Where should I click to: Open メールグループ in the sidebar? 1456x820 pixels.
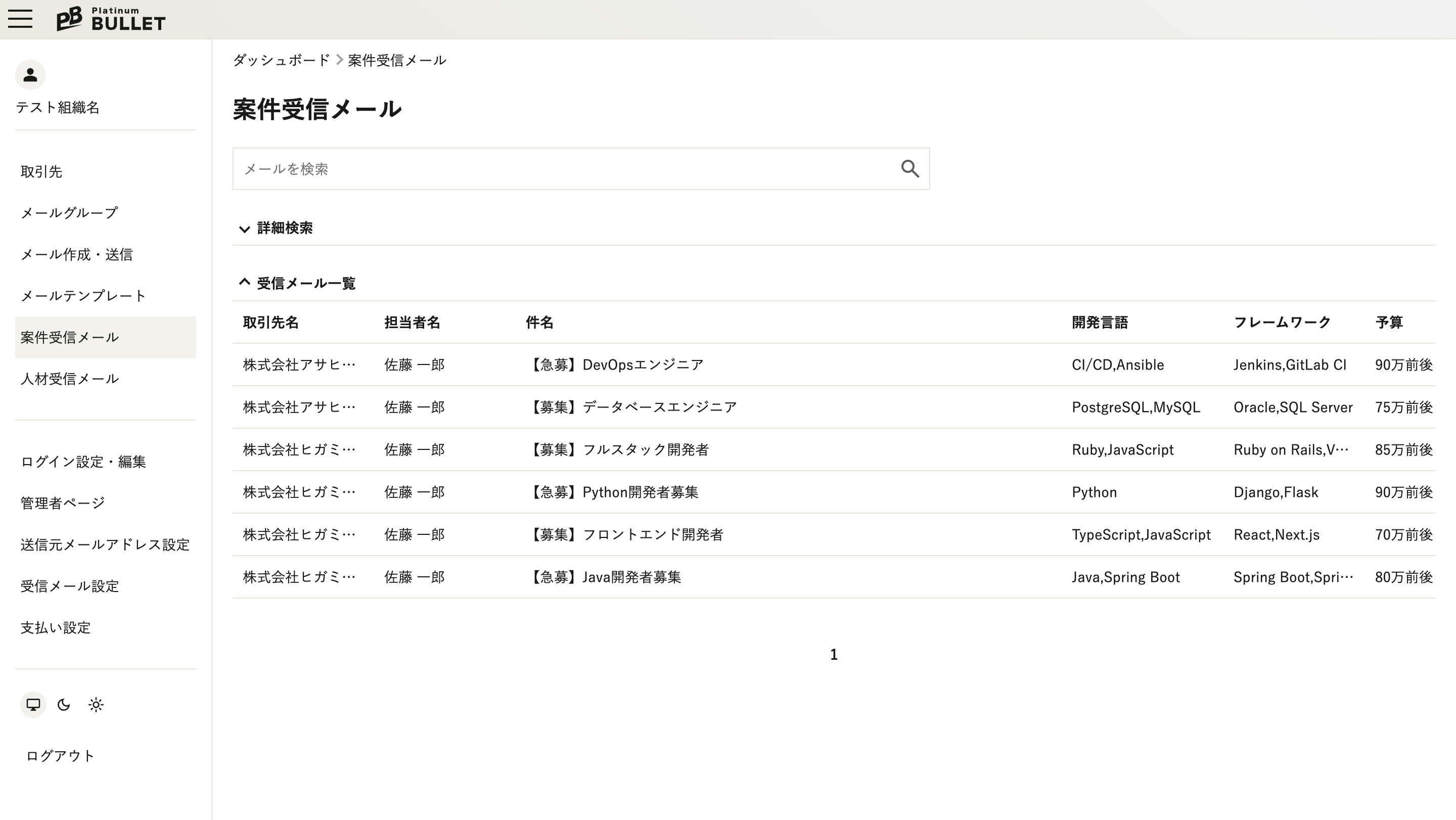[69, 213]
